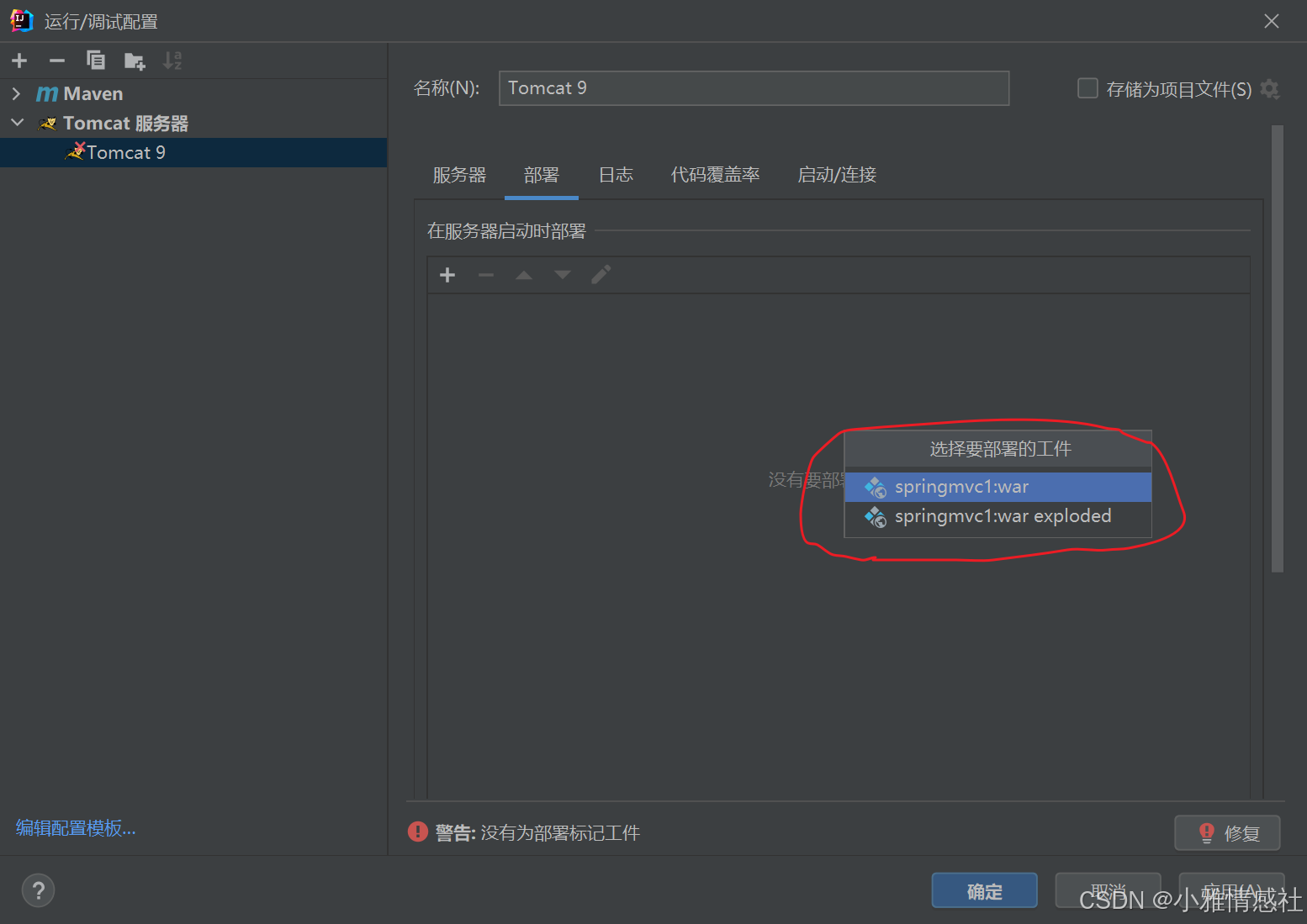Click the 取消 cancel button
Image resolution: width=1307 pixels, height=924 pixels.
click(1108, 891)
